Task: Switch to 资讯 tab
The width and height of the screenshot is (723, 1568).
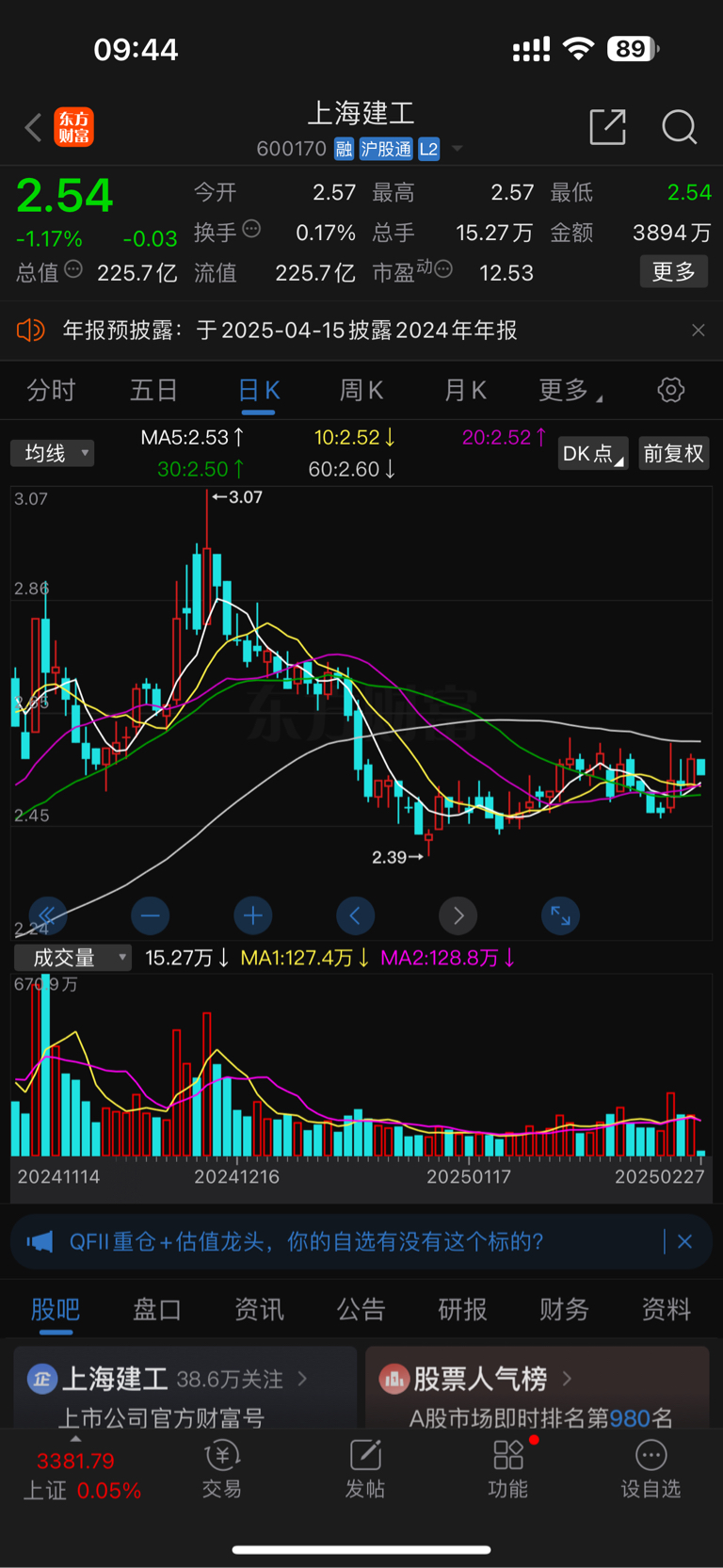Action: (259, 1309)
